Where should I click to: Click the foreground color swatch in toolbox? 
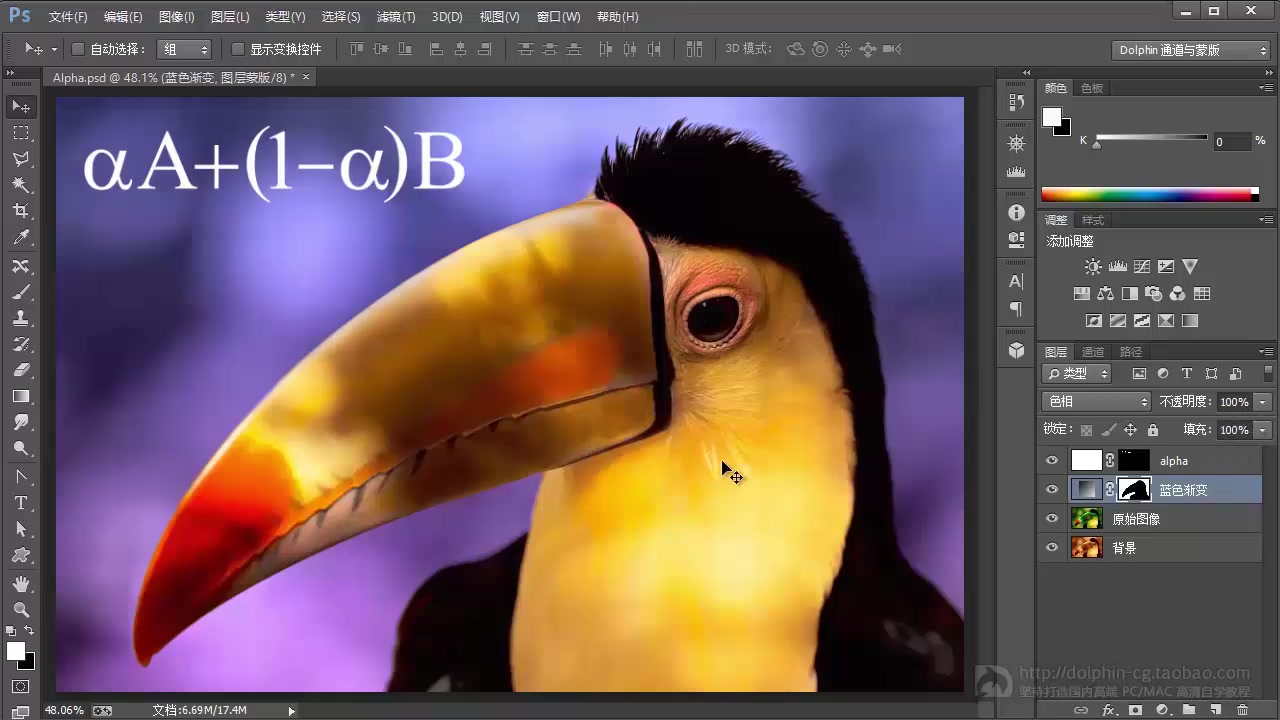point(15,651)
